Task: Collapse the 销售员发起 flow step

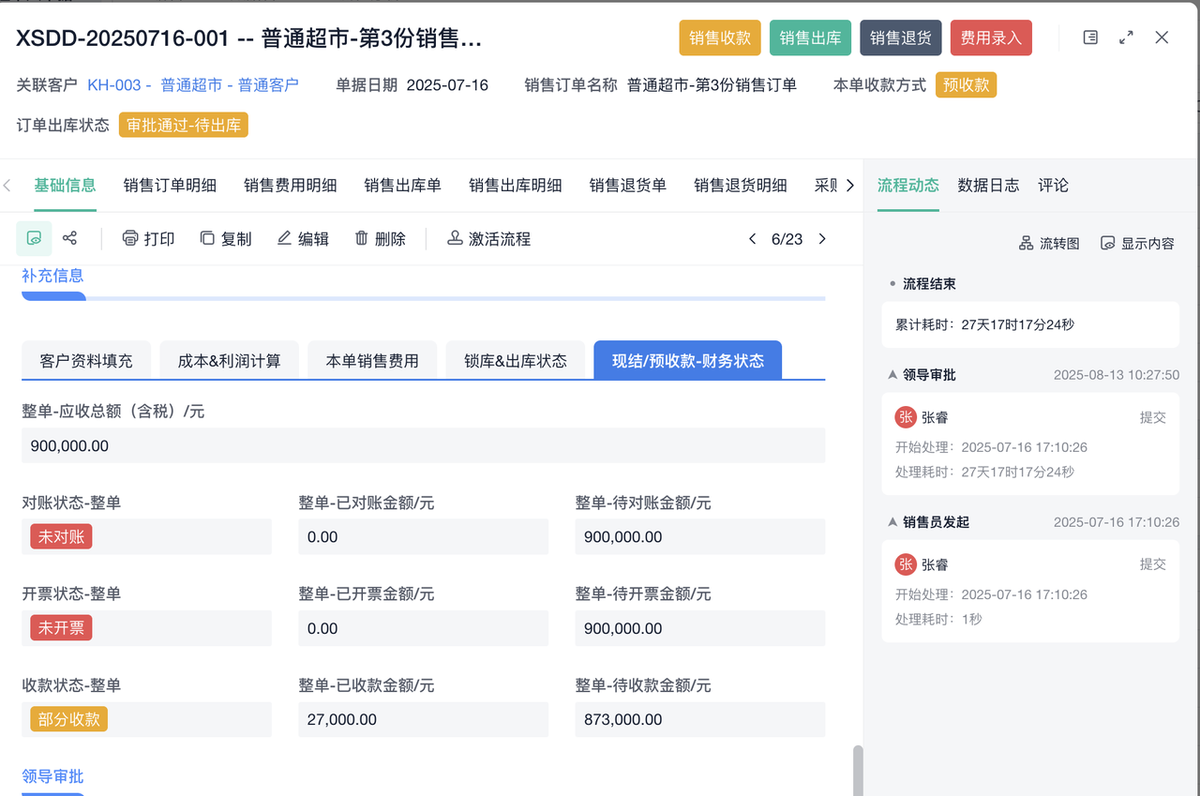Action: pos(892,522)
